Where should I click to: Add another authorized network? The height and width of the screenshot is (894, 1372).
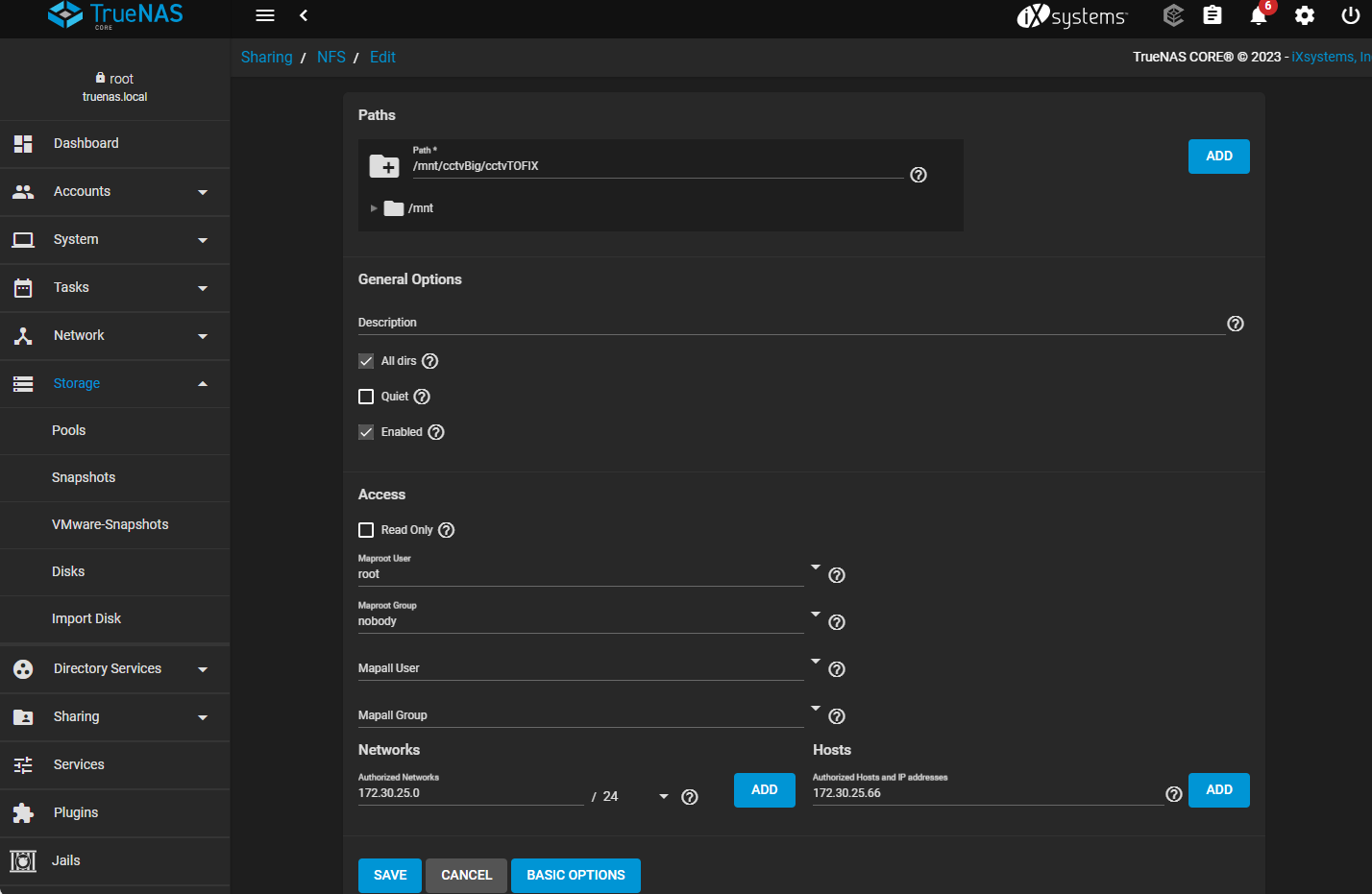pyautogui.click(x=765, y=790)
